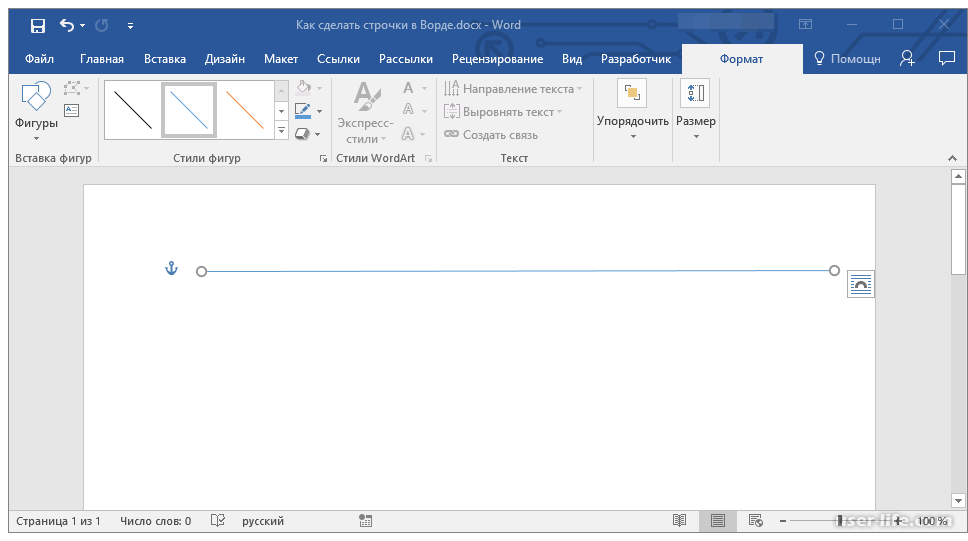Open the Разработчик tab

click(x=636, y=59)
